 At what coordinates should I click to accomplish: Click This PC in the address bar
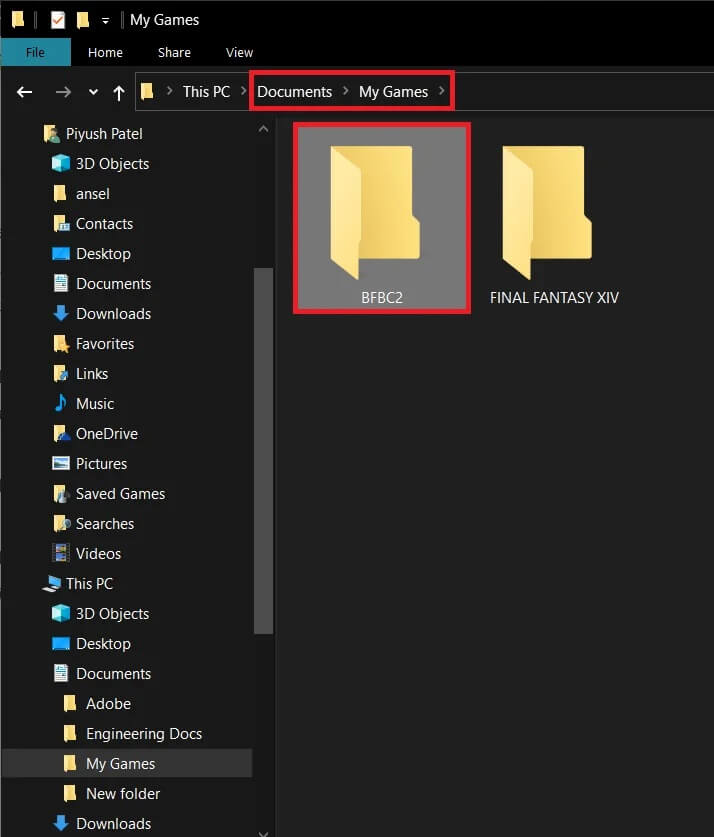(206, 92)
